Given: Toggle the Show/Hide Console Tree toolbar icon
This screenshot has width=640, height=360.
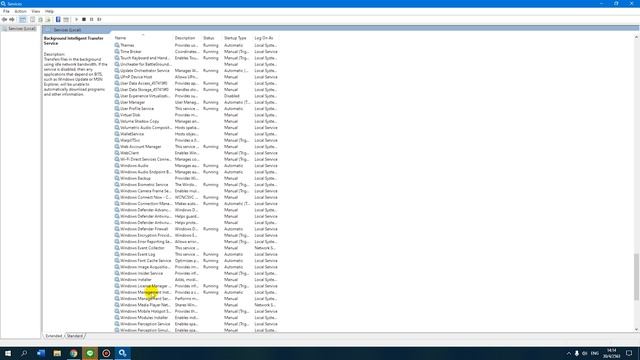Looking at the screenshot, I should 22,20.
